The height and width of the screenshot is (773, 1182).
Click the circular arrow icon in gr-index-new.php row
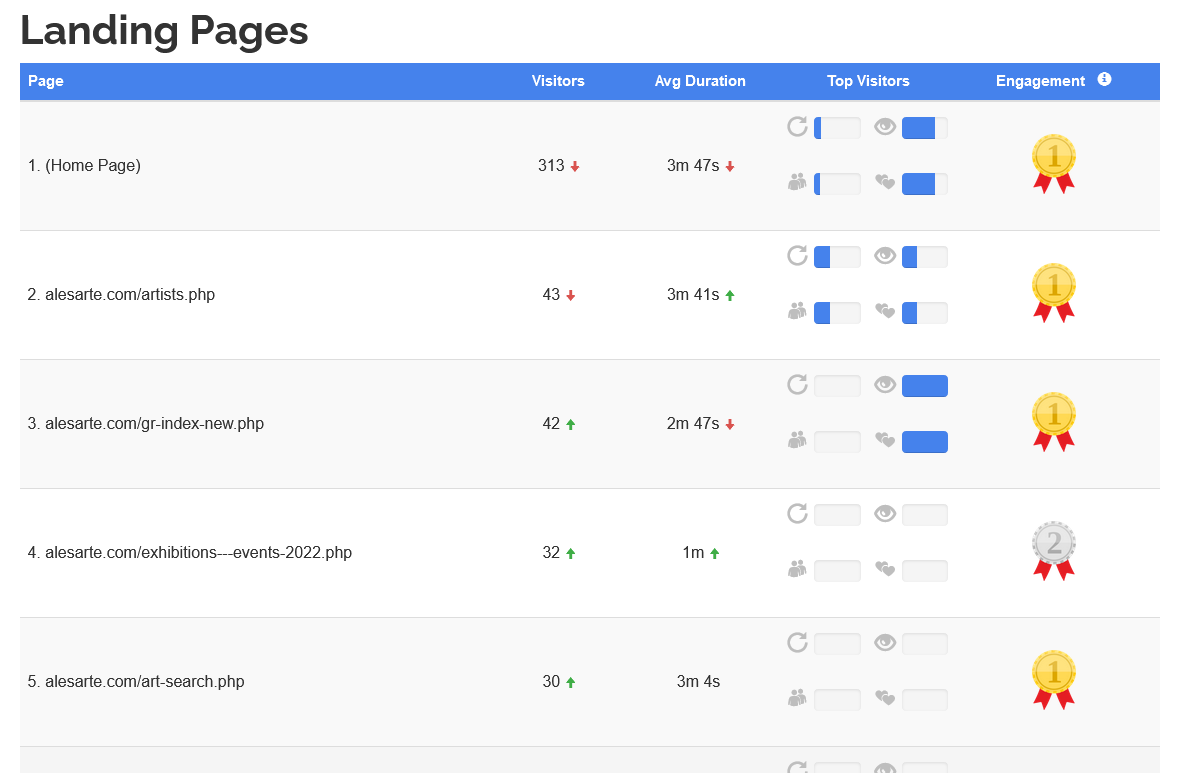797,385
